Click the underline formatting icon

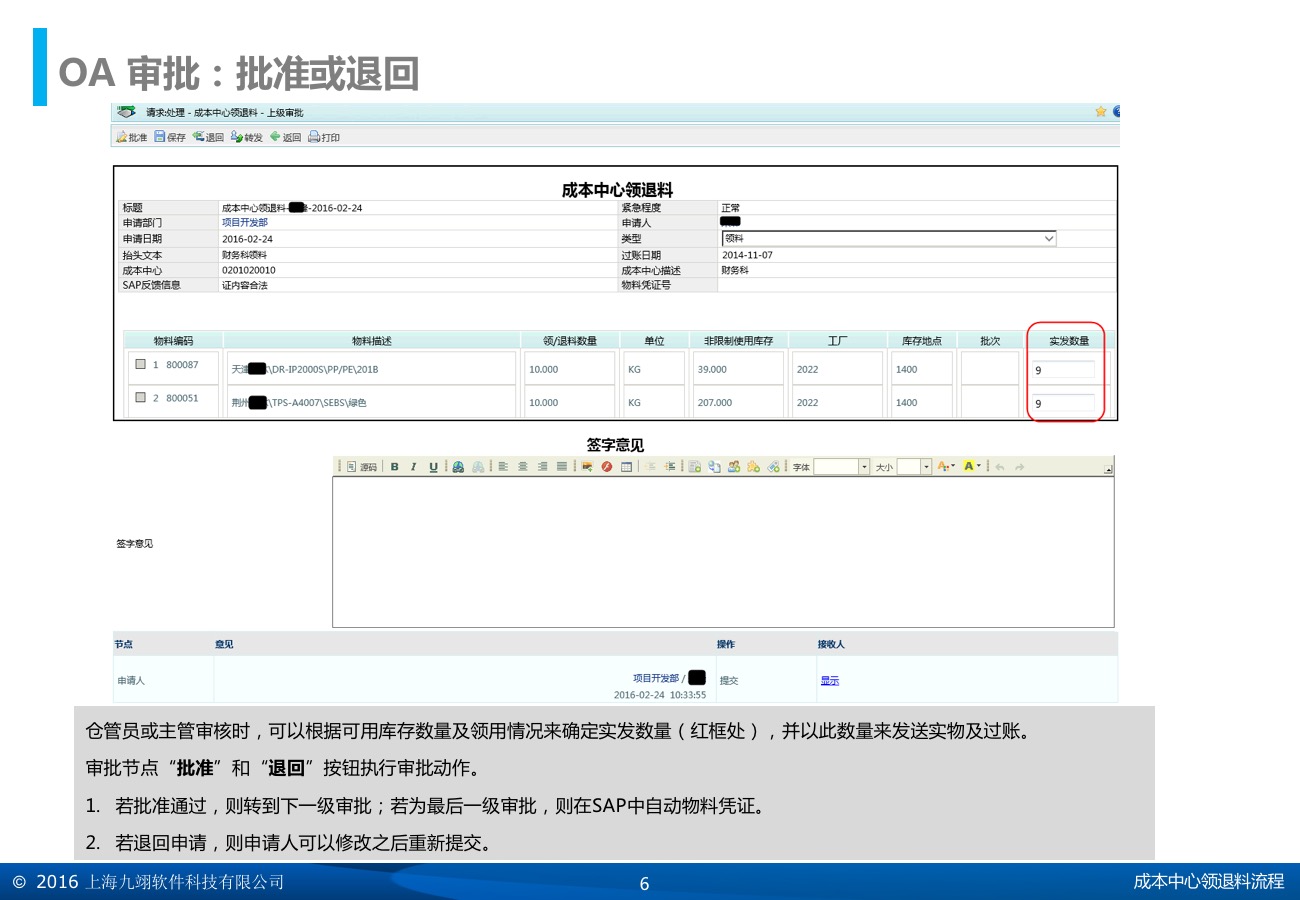click(433, 467)
